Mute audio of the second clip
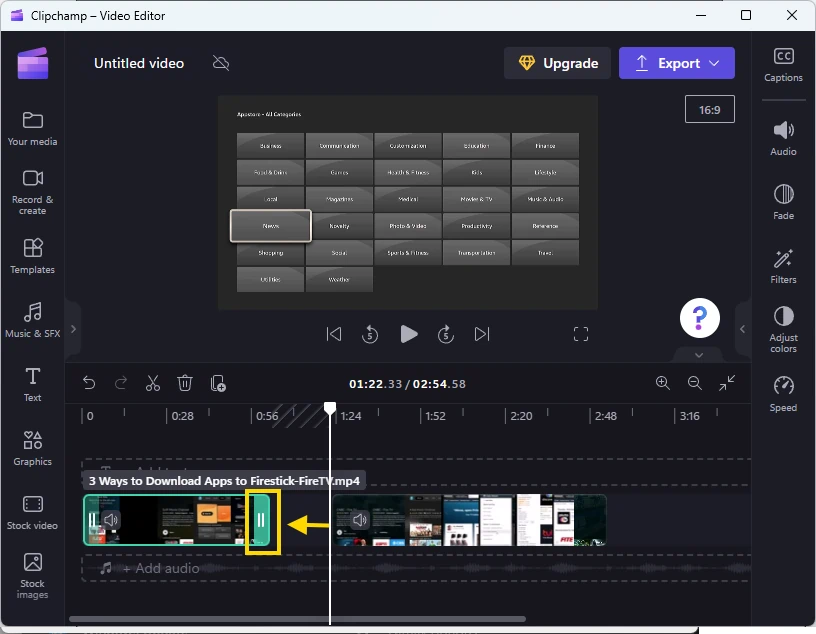 360,519
